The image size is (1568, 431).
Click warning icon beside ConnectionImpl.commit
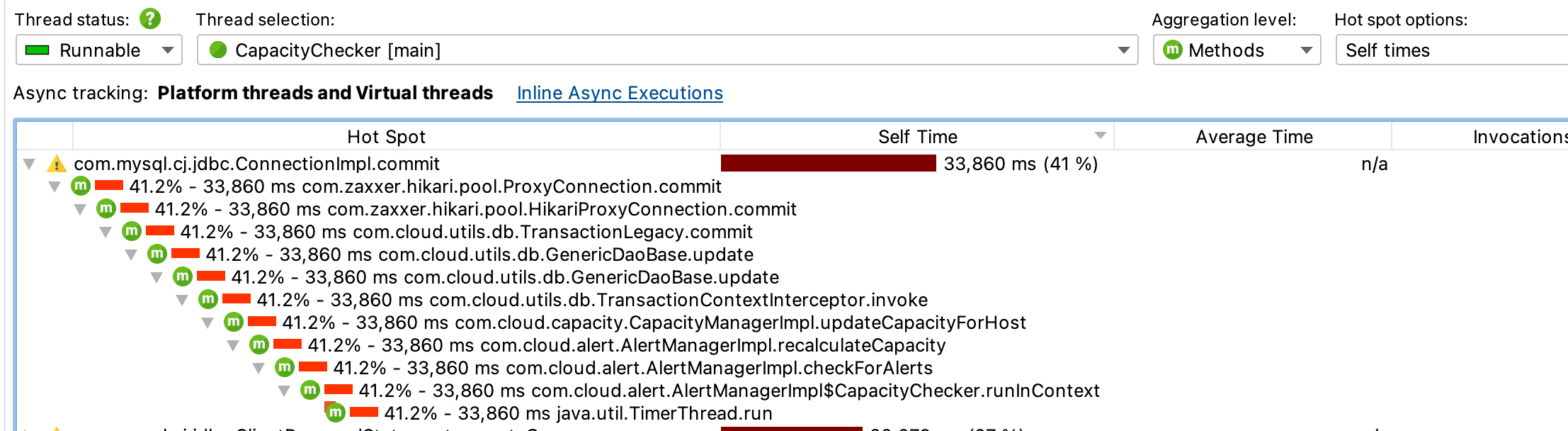[57, 164]
